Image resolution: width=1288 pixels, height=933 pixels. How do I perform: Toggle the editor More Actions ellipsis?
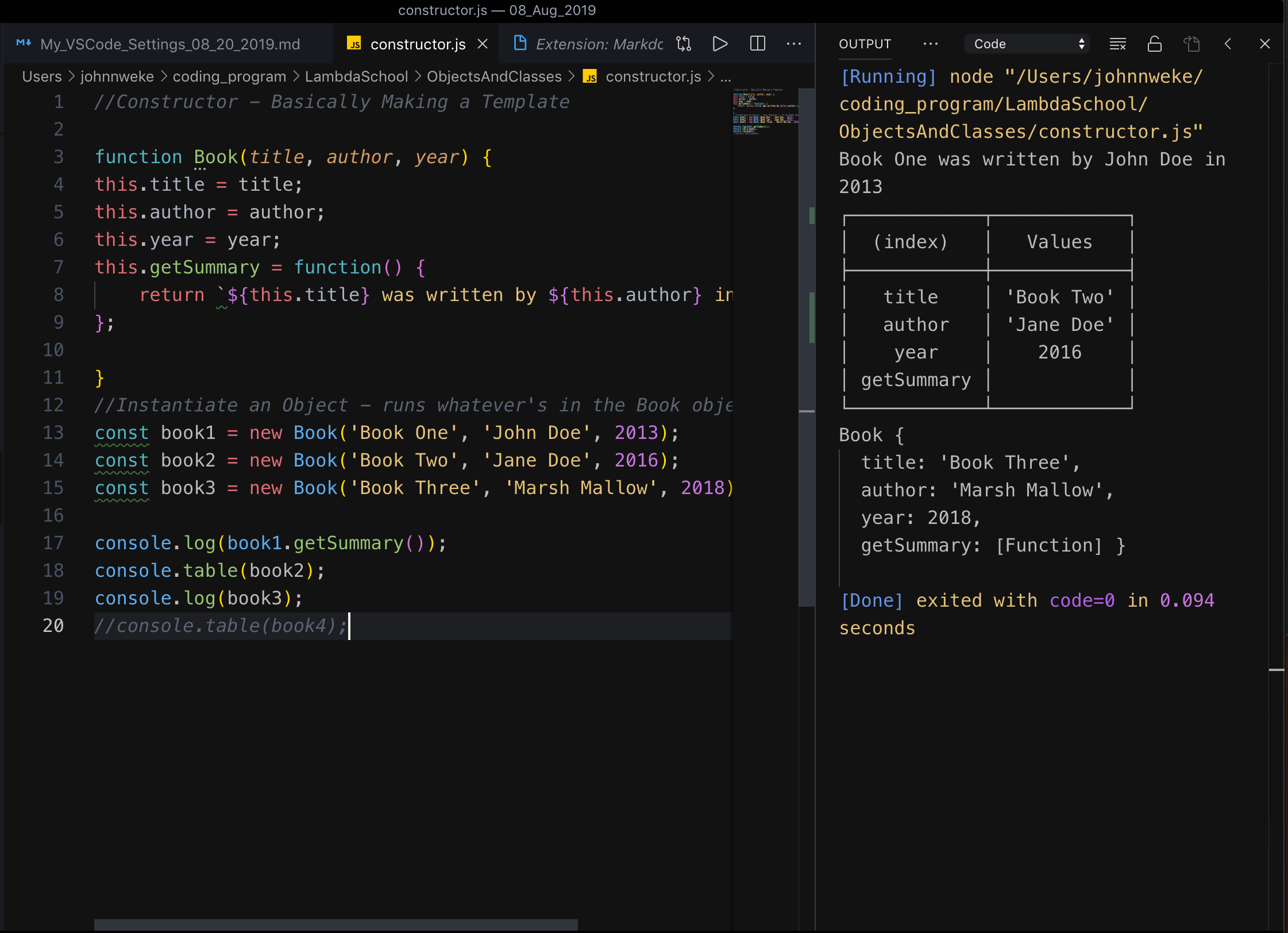click(795, 44)
